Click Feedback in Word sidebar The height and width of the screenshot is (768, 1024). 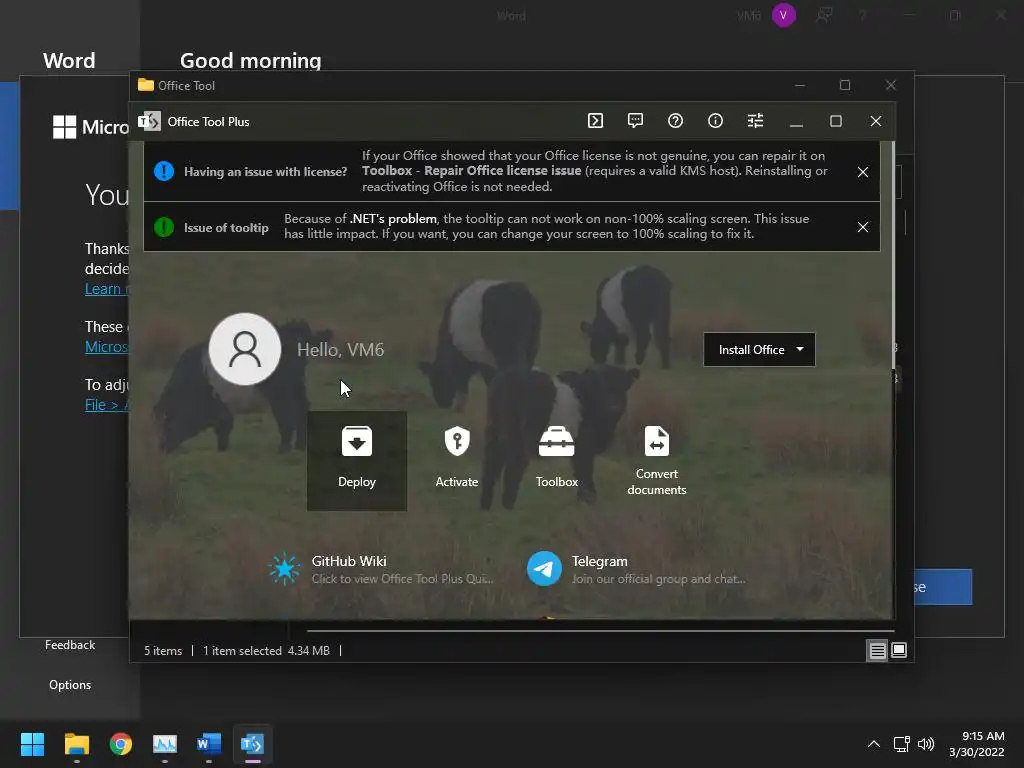[x=70, y=645]
